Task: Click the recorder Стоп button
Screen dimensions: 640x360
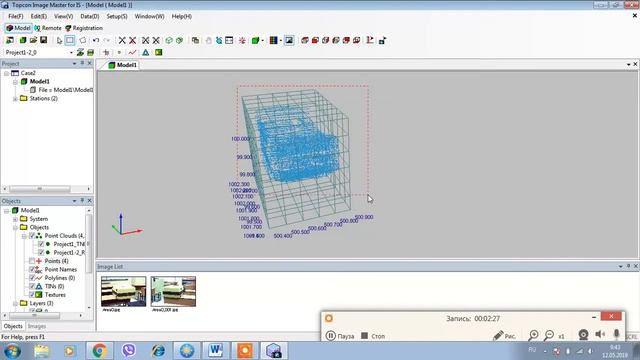Action: click(373, 336)
